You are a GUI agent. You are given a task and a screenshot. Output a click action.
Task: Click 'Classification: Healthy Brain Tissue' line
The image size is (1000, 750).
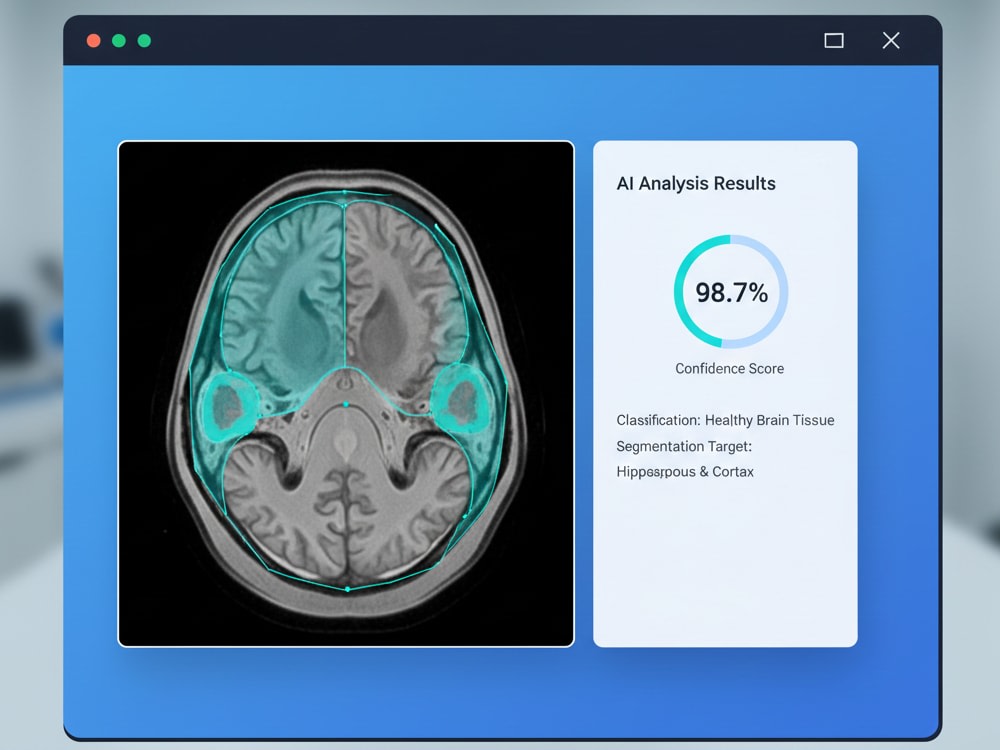[725, 420]
